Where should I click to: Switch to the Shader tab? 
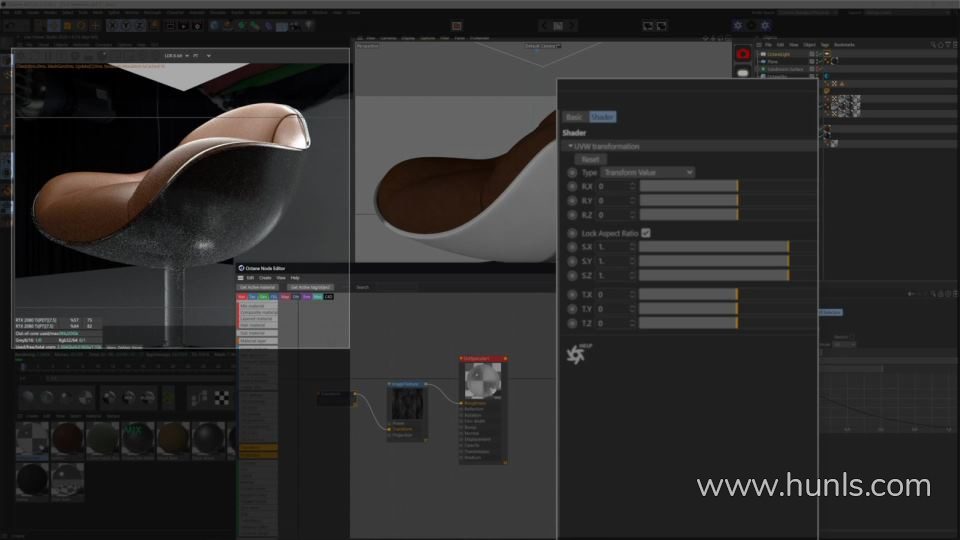click(x=602, y=117)
